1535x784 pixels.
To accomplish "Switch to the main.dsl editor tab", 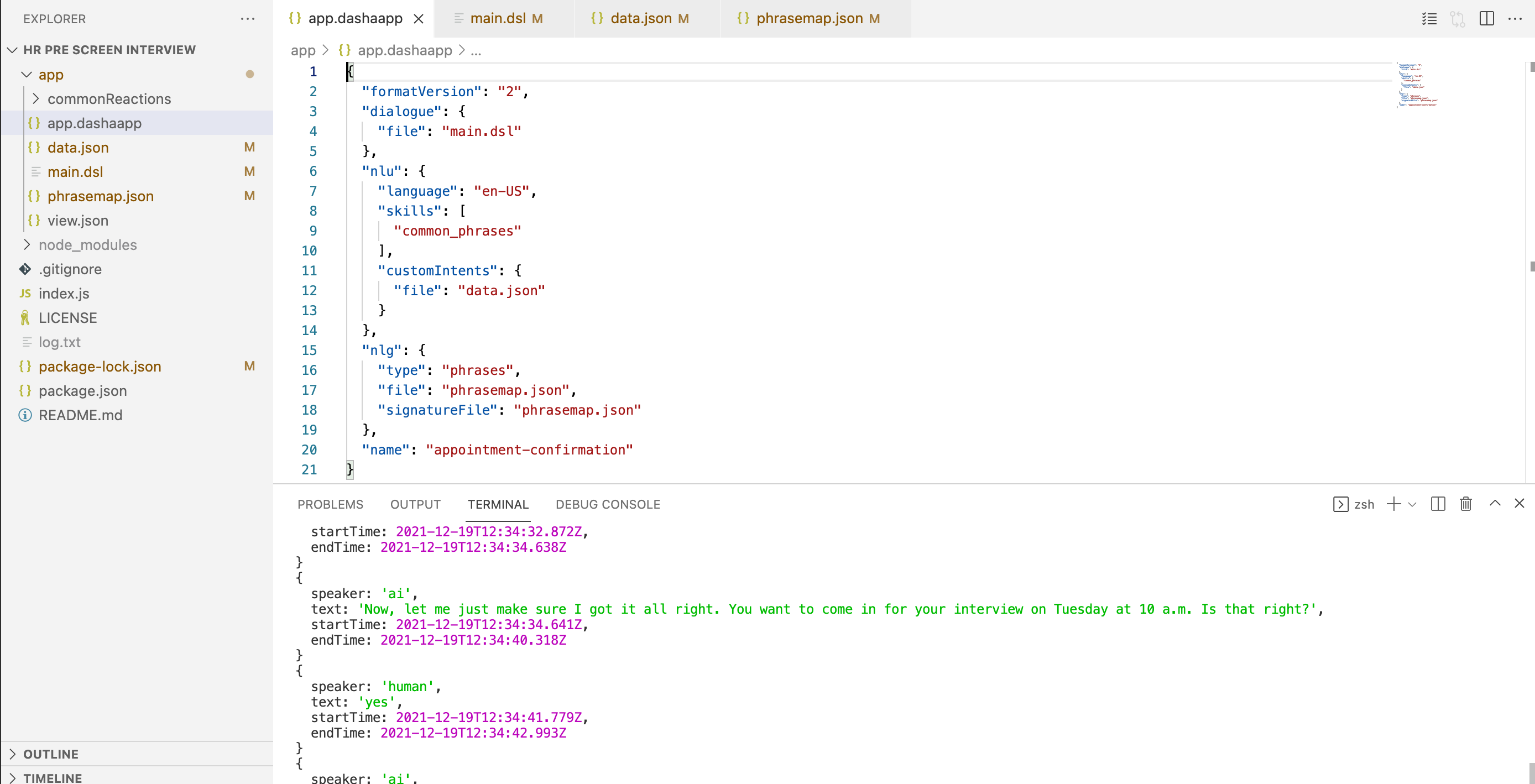I will coord(498,18).
